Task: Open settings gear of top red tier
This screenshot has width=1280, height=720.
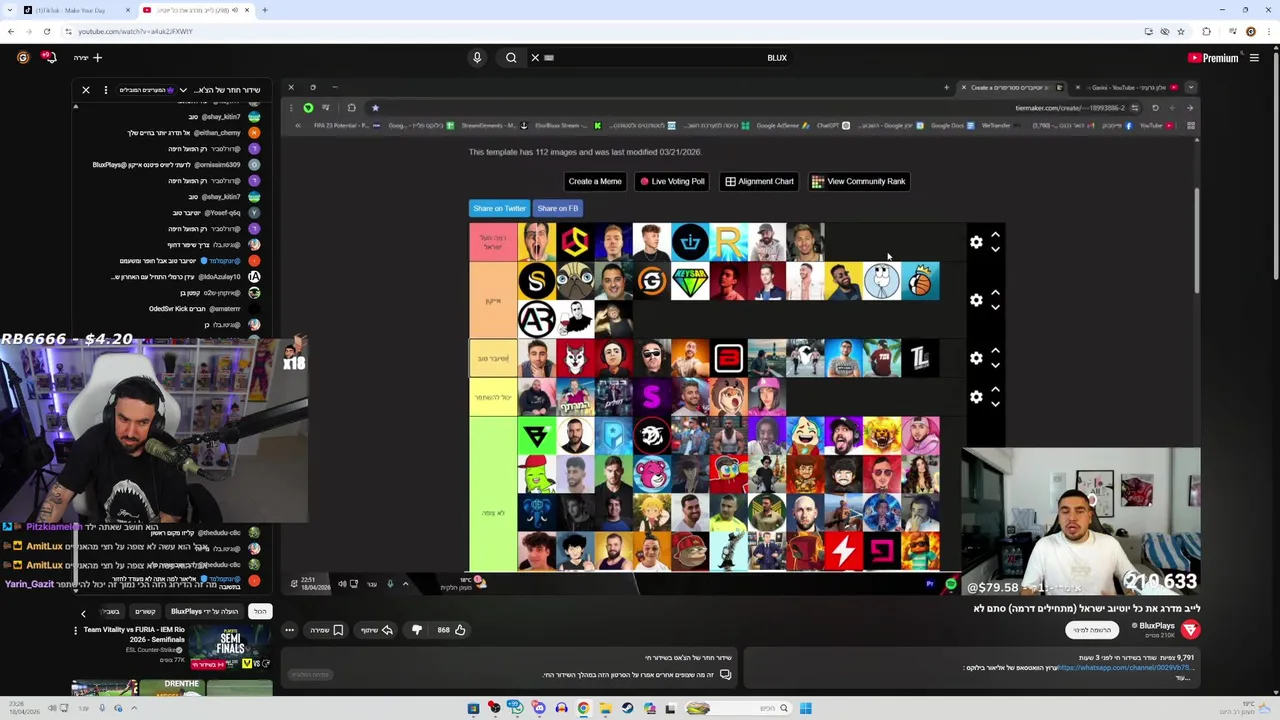Action: (976, 242)
